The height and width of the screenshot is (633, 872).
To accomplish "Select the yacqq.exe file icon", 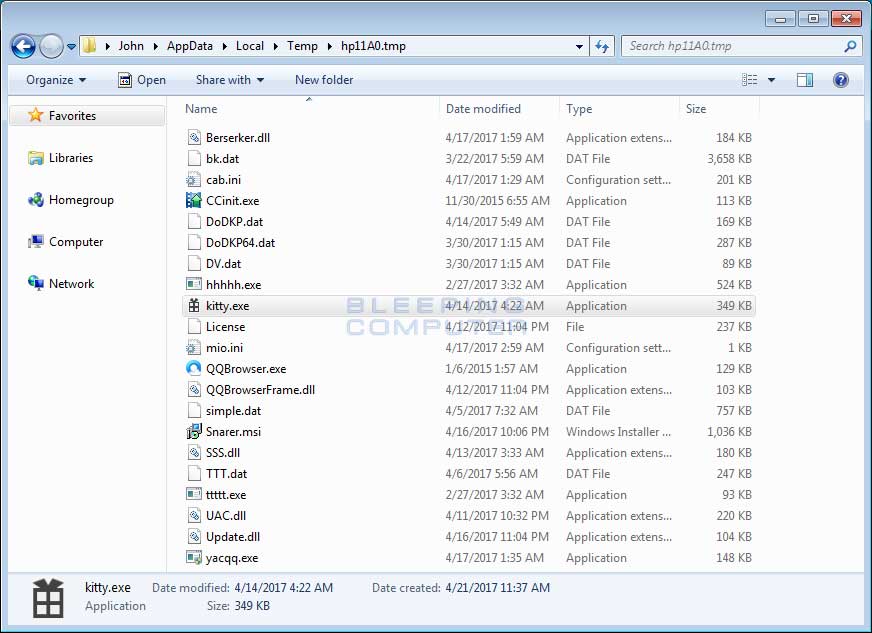I will click(194, 557).
